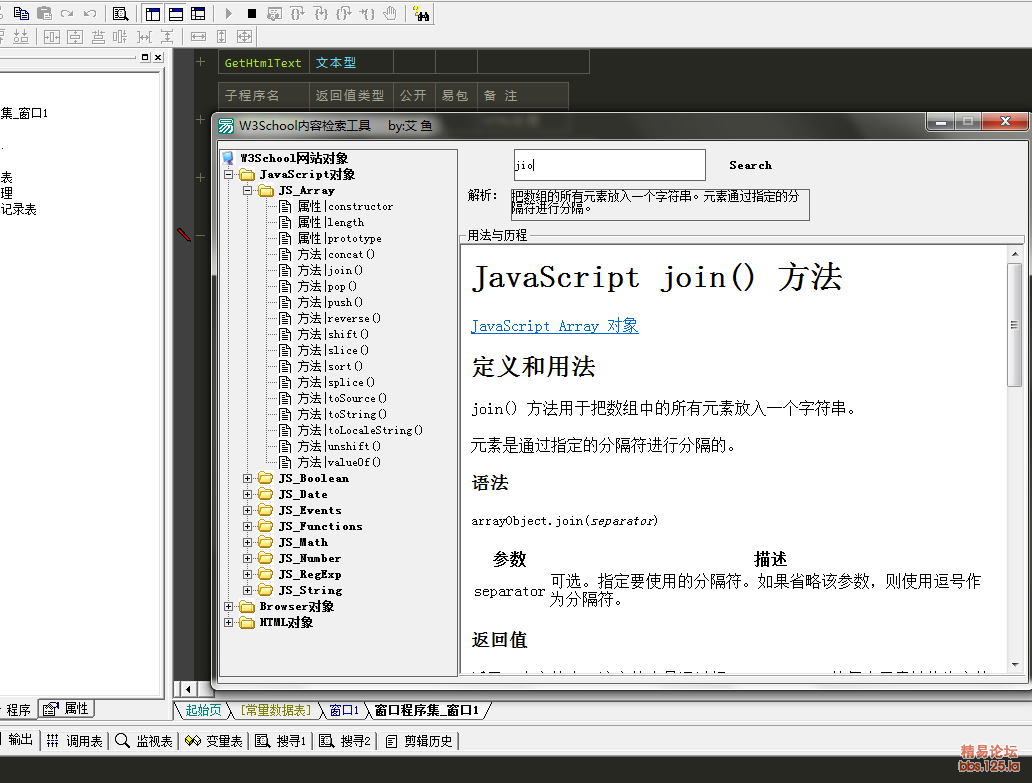1032x783 pixels.
Task: Open the 属性 properties tab
Action: [66, 709]
